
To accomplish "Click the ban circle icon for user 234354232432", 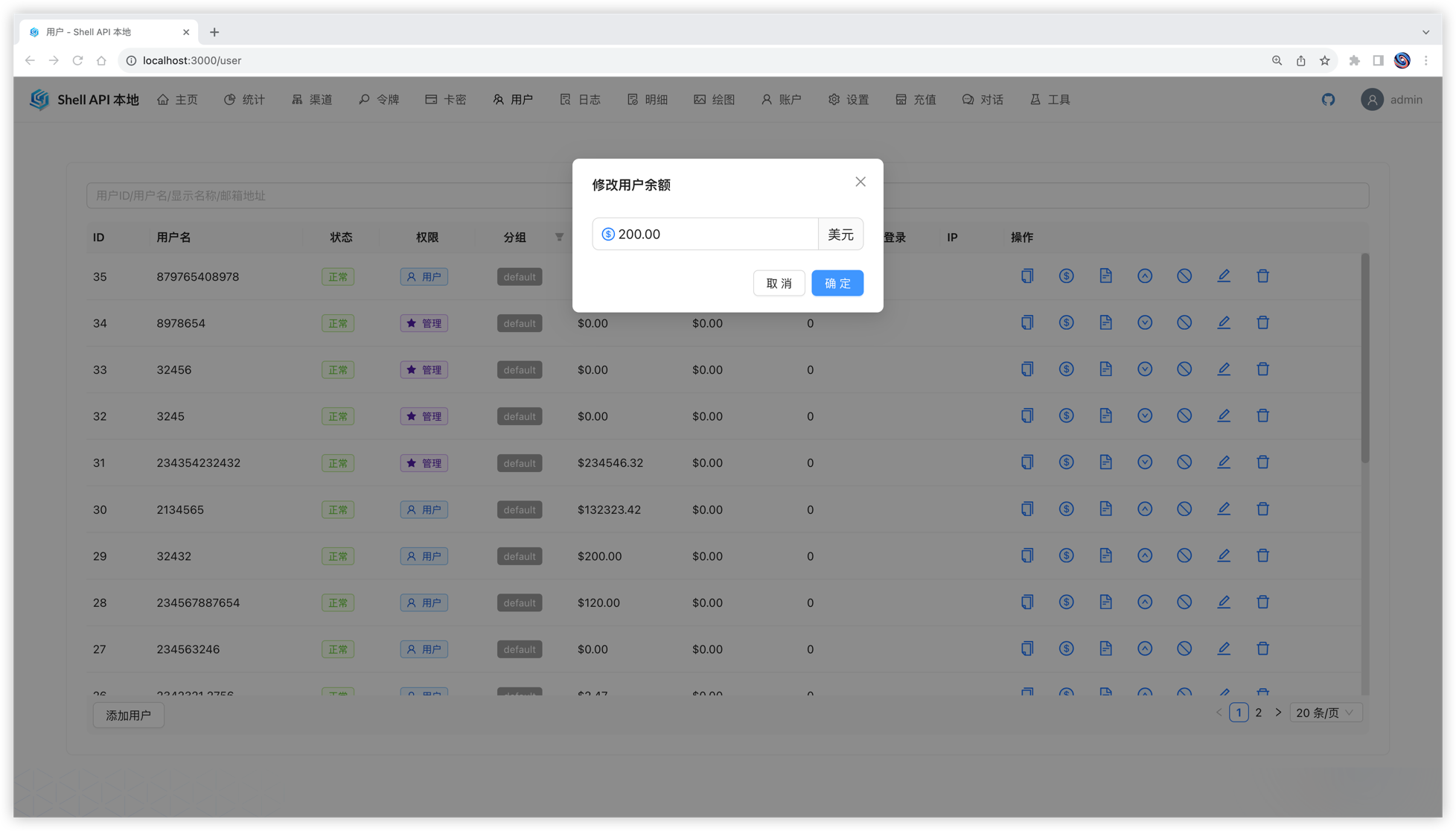I will tap(1184, 462).
